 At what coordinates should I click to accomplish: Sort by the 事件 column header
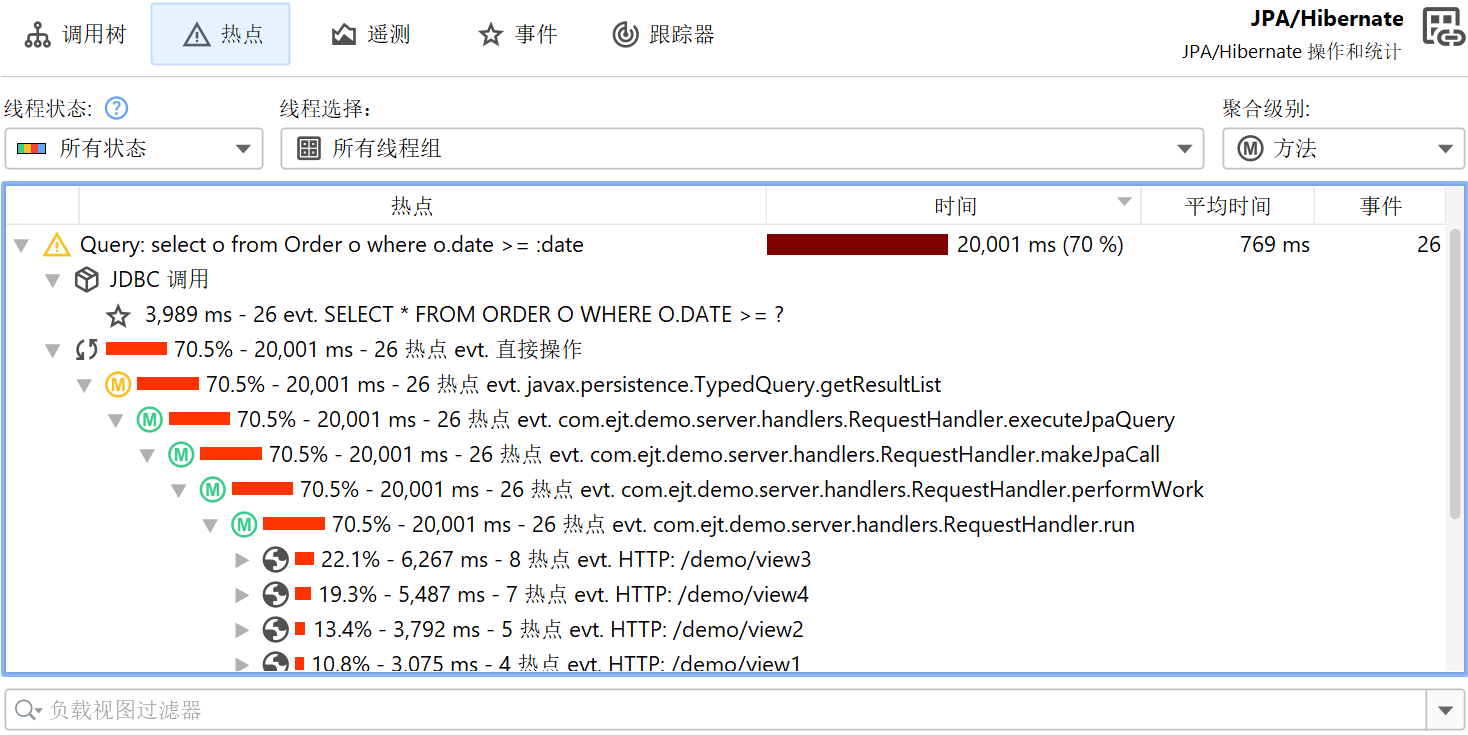tap(1380, 207)
